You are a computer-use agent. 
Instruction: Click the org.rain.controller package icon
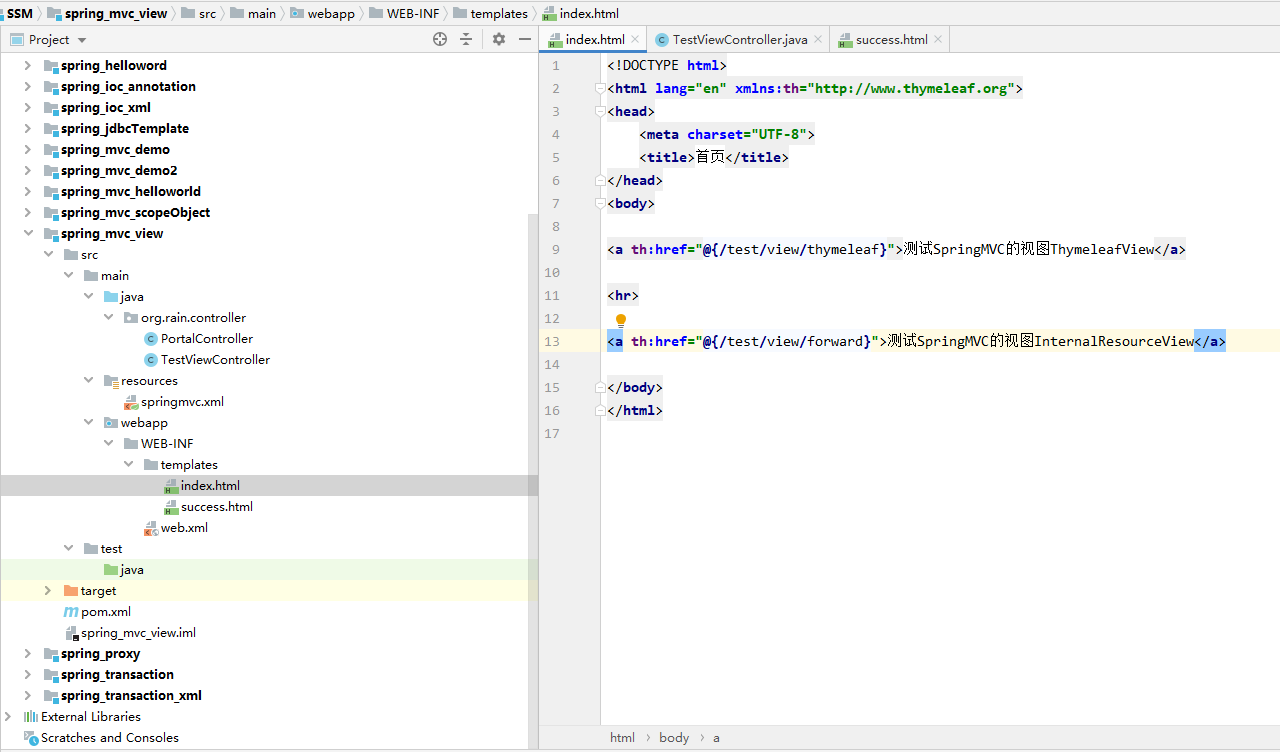pyautogui.click(x=131, y=318)
